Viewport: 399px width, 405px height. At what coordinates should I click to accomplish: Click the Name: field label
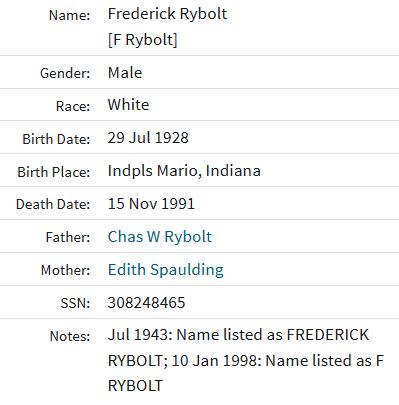tap(69, 15)
